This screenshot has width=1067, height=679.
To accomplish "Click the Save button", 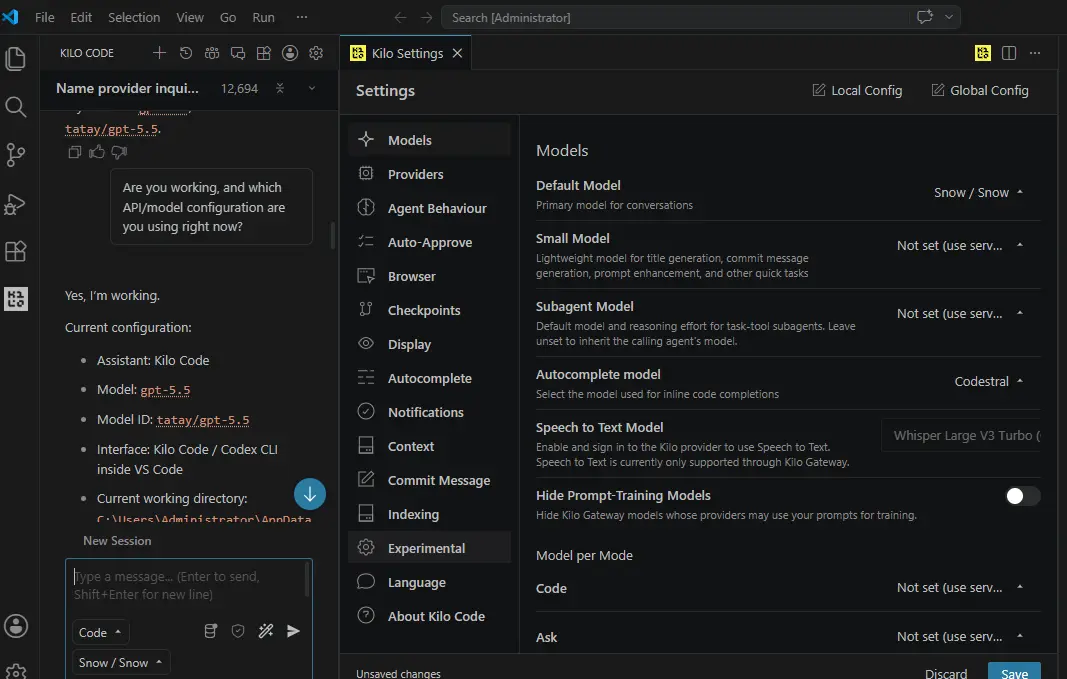I will point(1014,672).
